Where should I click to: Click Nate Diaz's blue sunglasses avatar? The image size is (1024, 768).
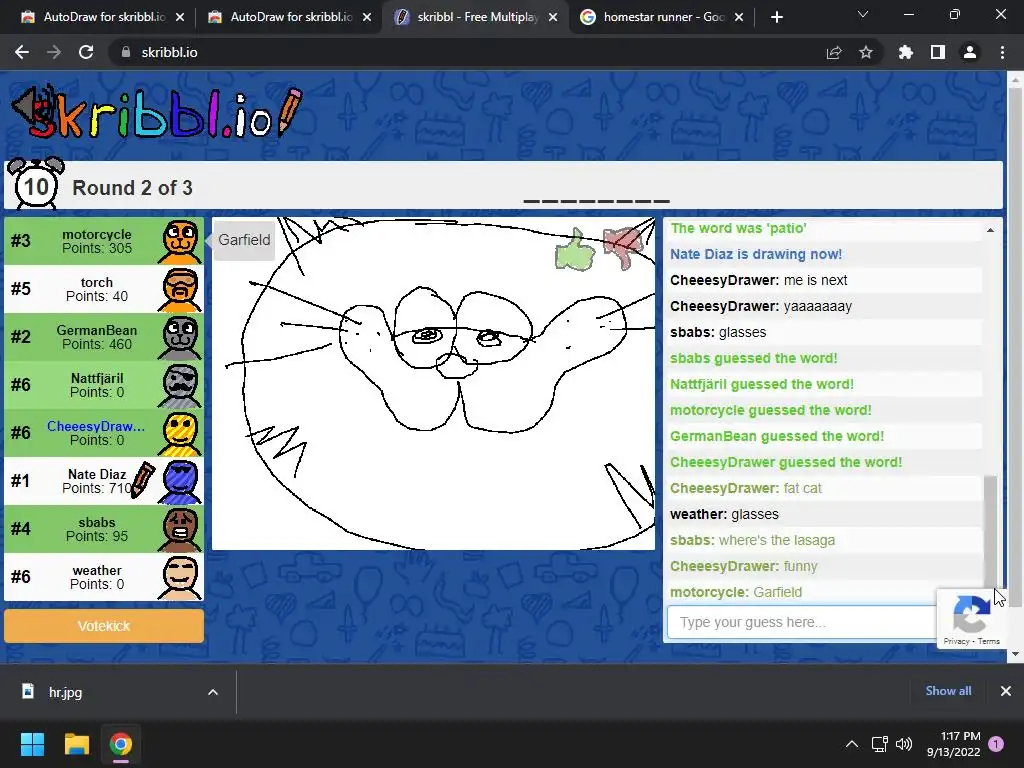(x=180, y=481)
